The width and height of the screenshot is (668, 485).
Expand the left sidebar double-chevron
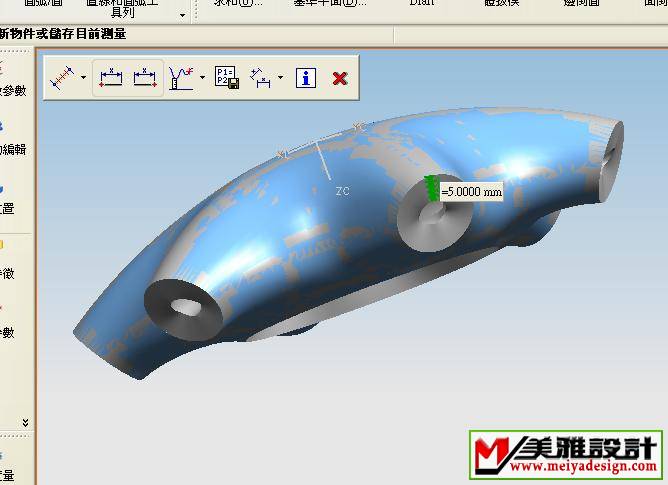pyautogui.click(x=26, y=422)
